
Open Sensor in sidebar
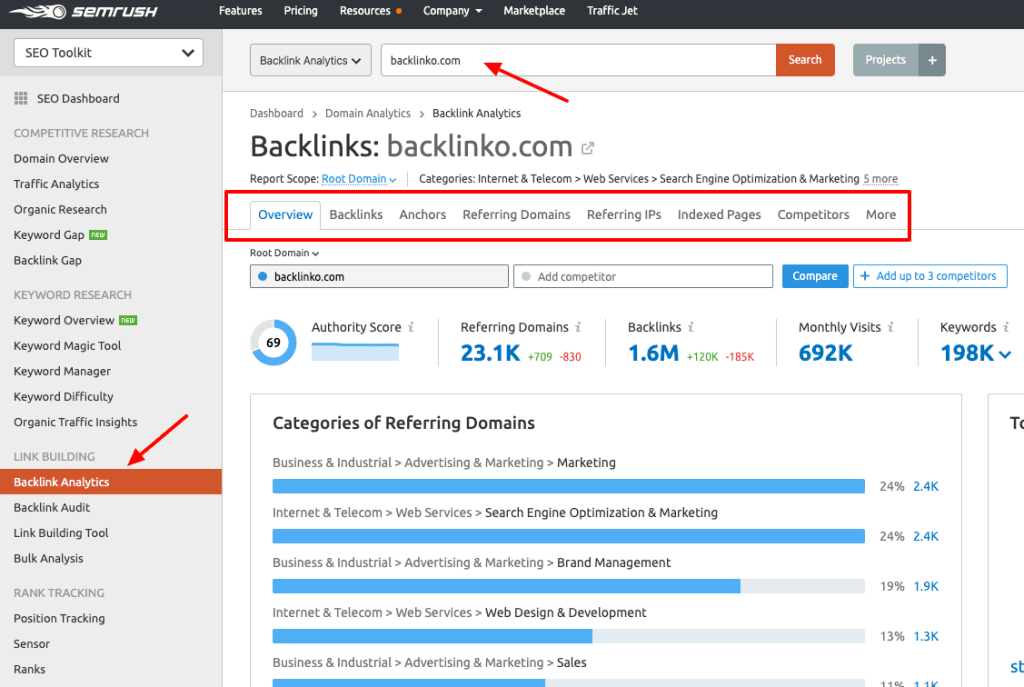[x=31, y=644]
